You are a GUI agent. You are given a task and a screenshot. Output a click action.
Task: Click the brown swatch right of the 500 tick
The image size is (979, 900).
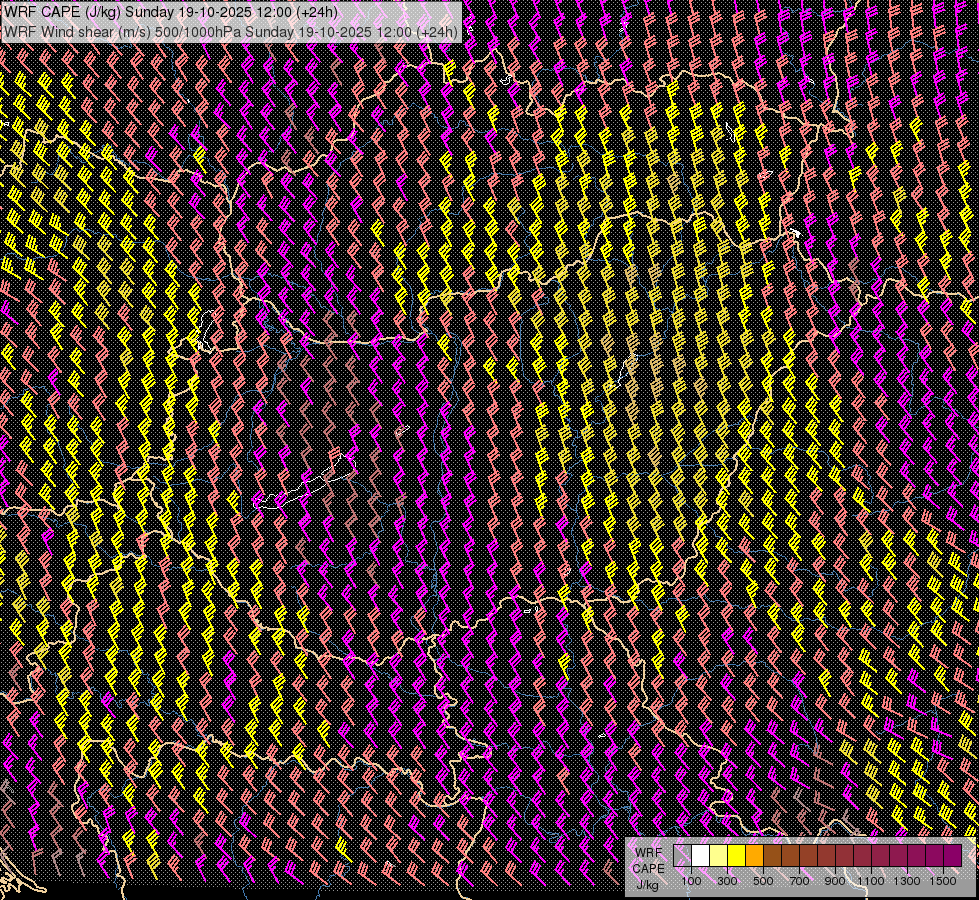(772, 855)
